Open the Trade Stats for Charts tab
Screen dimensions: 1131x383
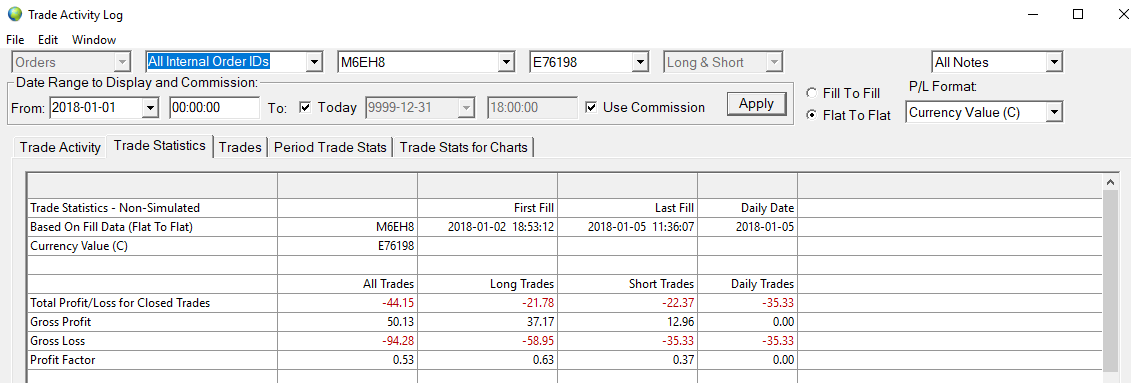(464, 147)
